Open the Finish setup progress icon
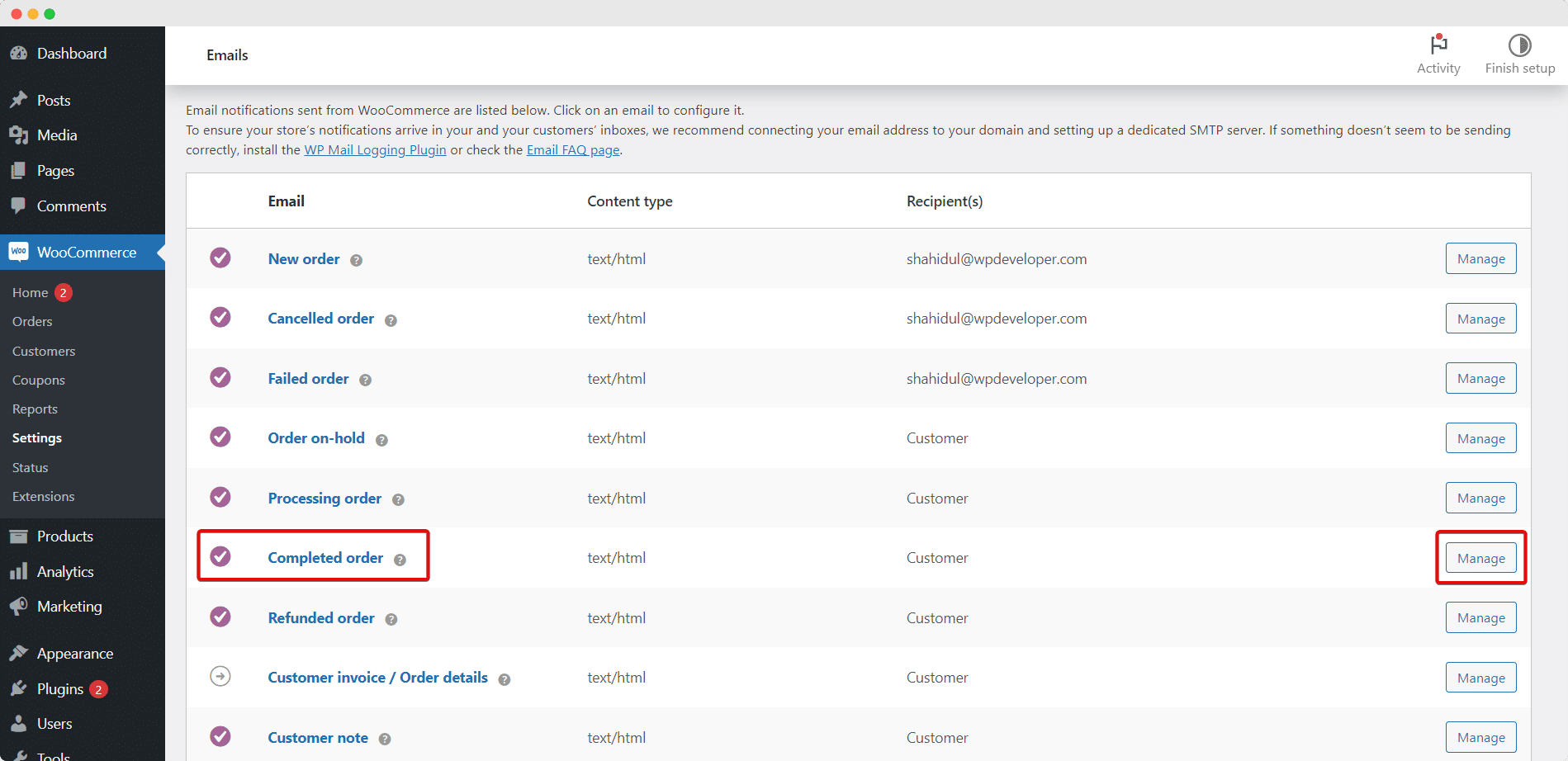The image size is (1568, 761). 1520,45
